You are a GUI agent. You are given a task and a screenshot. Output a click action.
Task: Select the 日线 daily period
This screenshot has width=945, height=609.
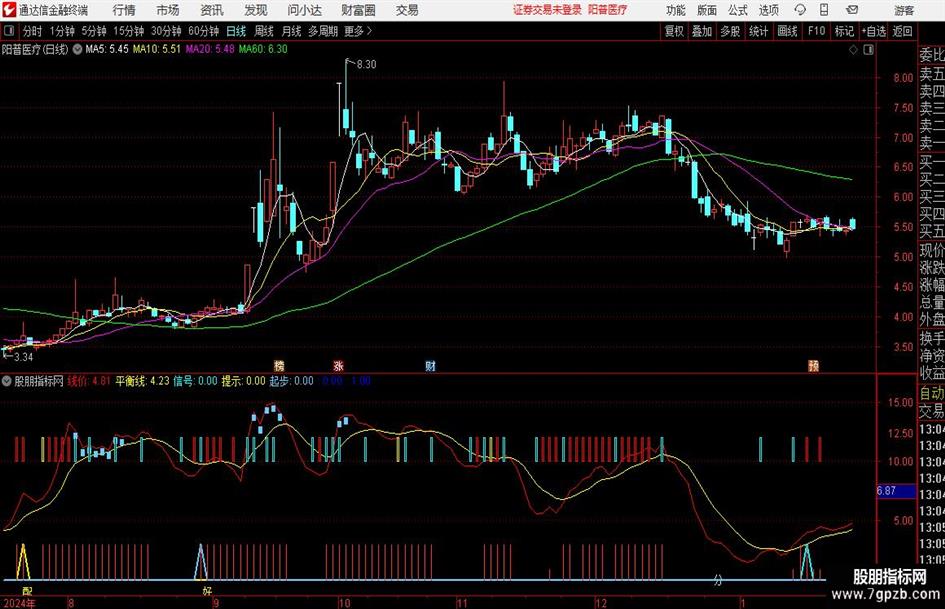236,31
